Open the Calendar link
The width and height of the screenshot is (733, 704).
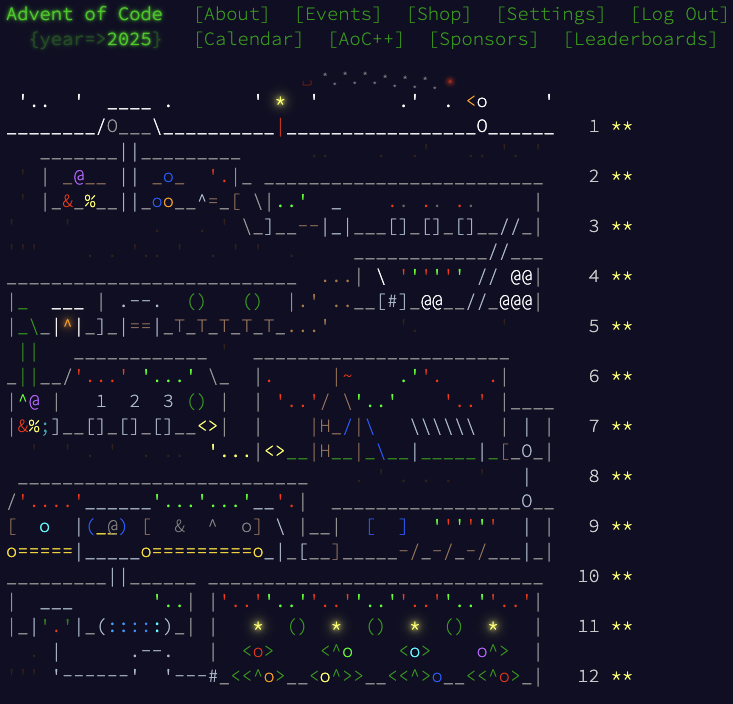pos(248,39)
